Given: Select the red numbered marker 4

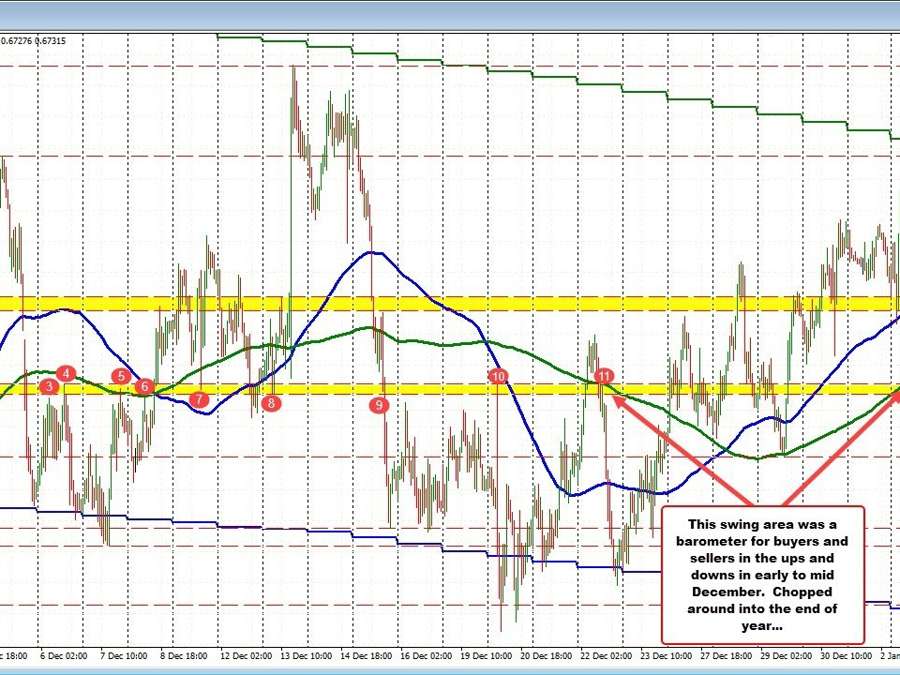Looking at the screenshot, I should [66, 374].
